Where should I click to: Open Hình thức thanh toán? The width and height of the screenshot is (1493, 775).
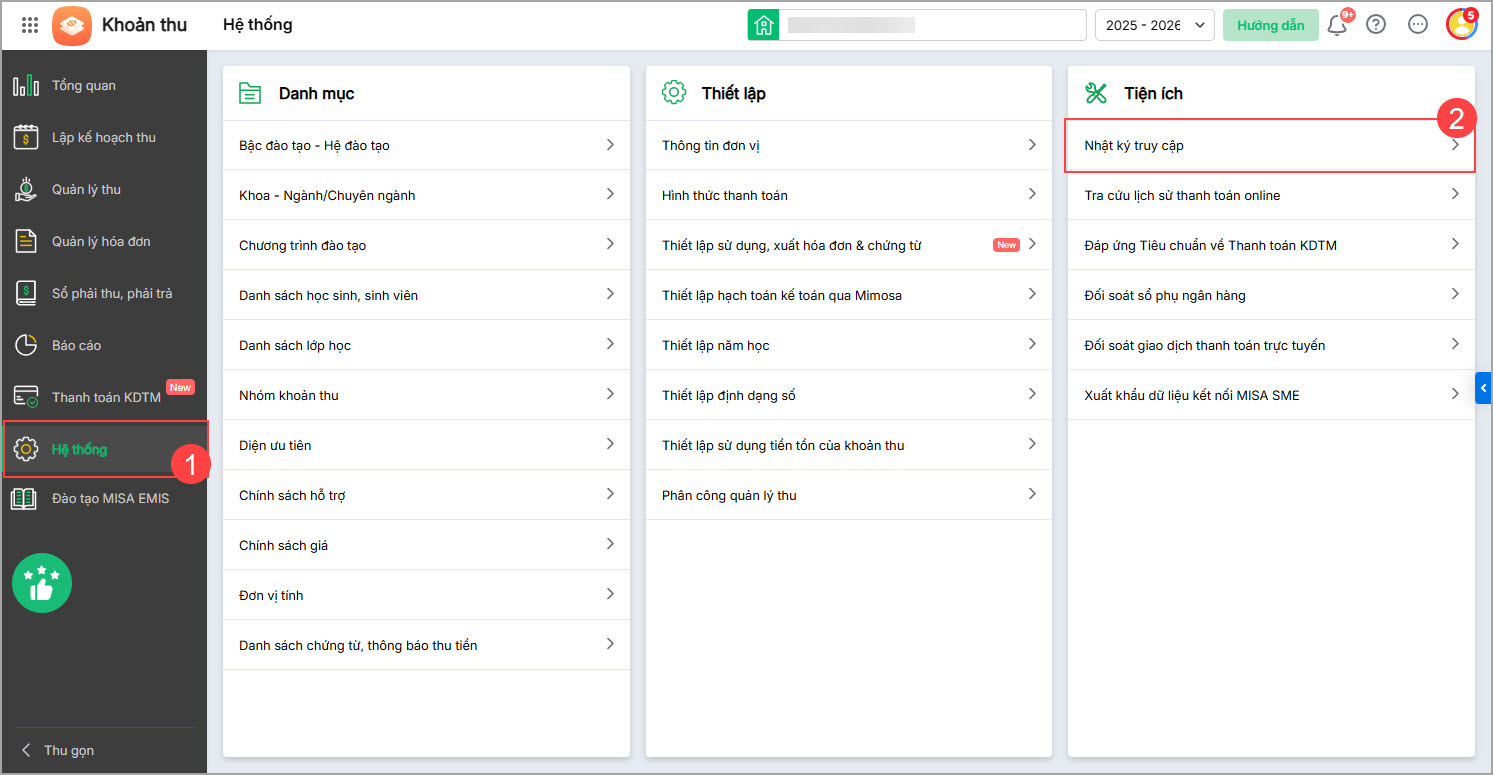[849, 195]
